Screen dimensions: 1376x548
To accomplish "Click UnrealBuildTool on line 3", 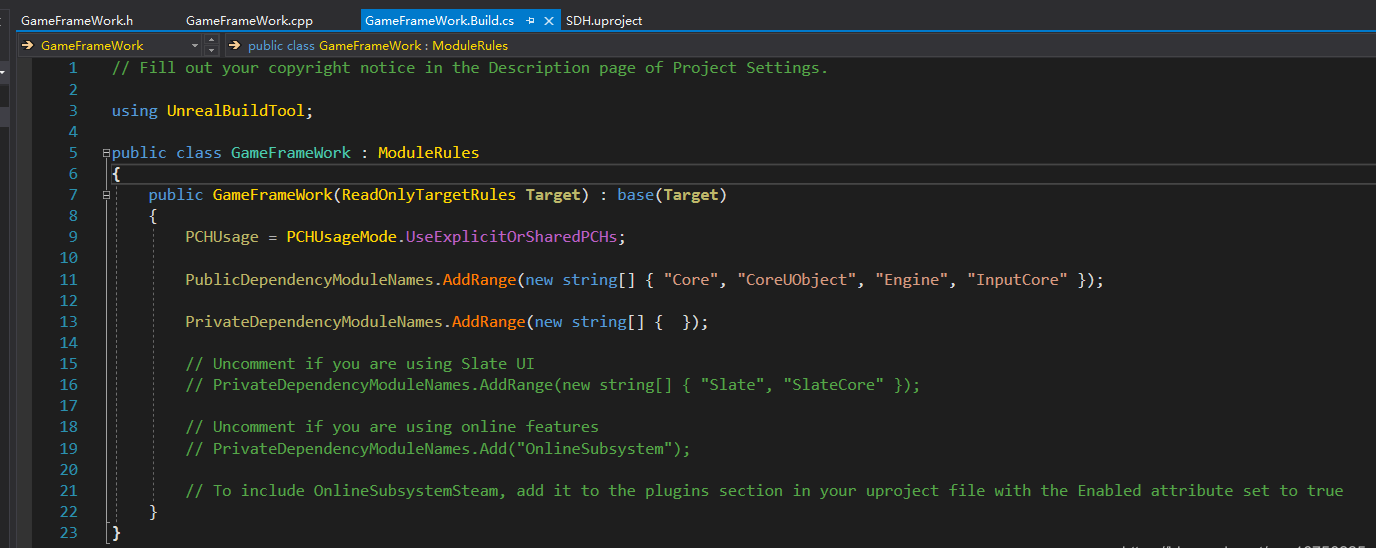I will coord(240,110).
